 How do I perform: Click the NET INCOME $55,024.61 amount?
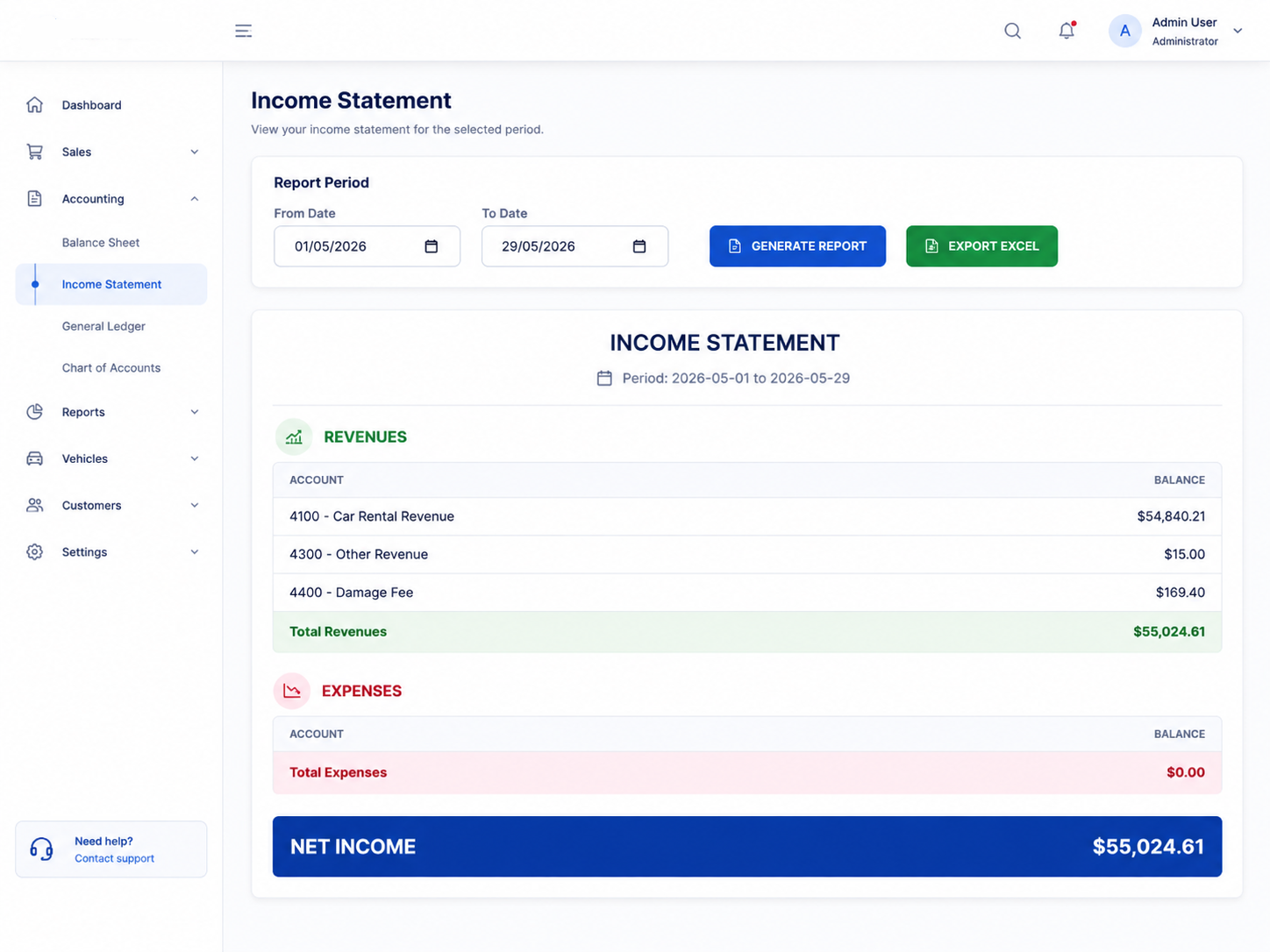(1148, 847)
